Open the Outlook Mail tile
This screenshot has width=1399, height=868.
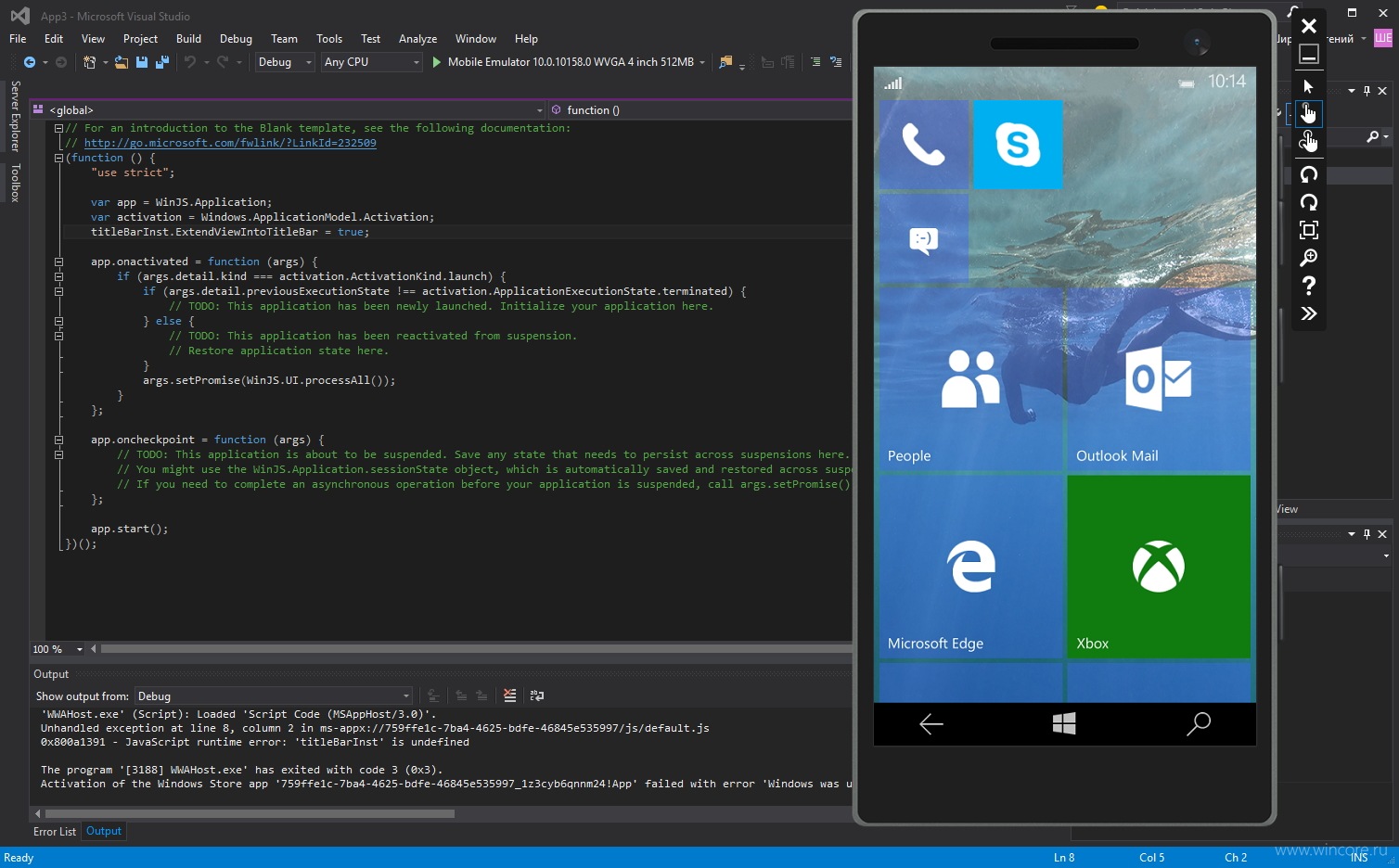[x=1159, y=379]
